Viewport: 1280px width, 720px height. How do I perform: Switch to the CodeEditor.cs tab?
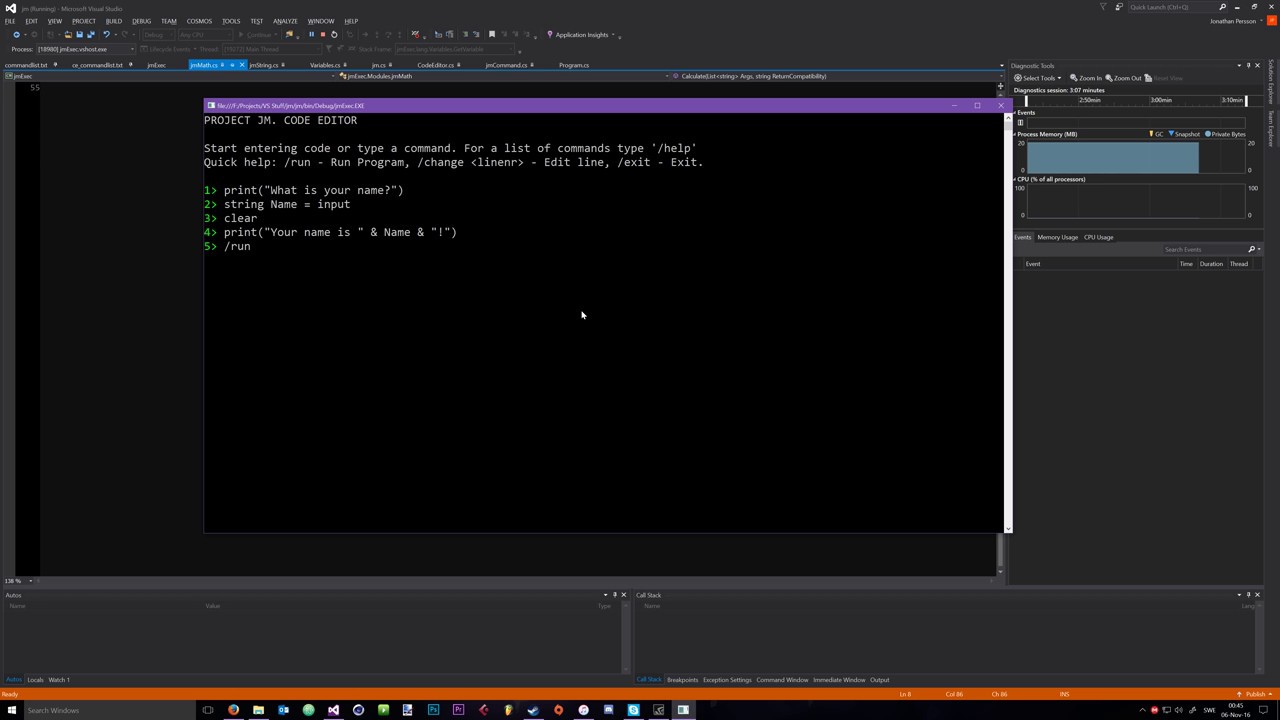click(435, 65)
